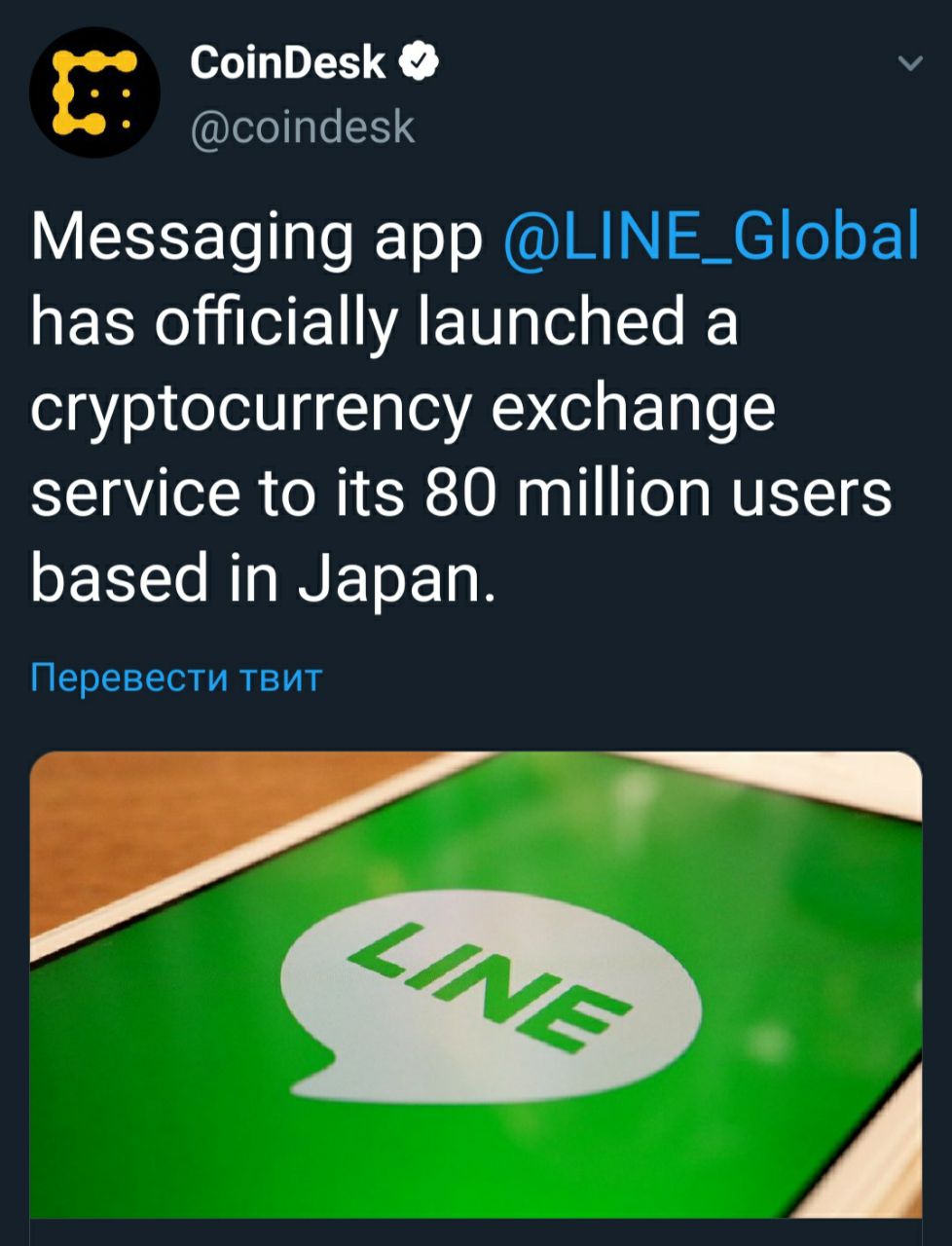
Task: Click the phrase "has officially launched a"
Action: pos(384,321)
